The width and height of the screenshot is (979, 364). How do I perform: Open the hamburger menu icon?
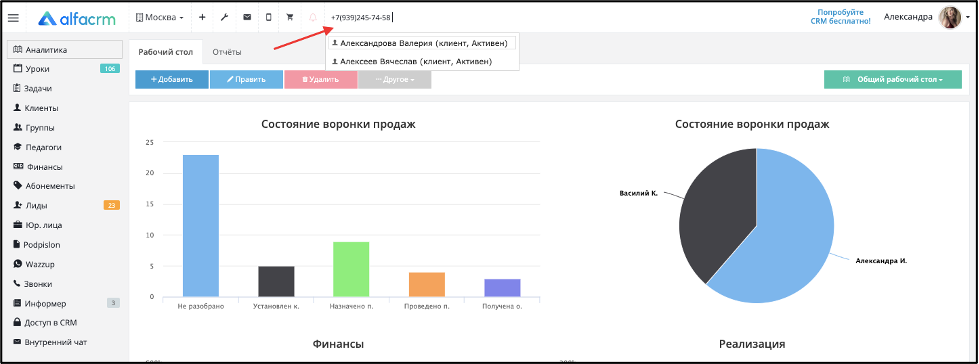coord(13,18)
